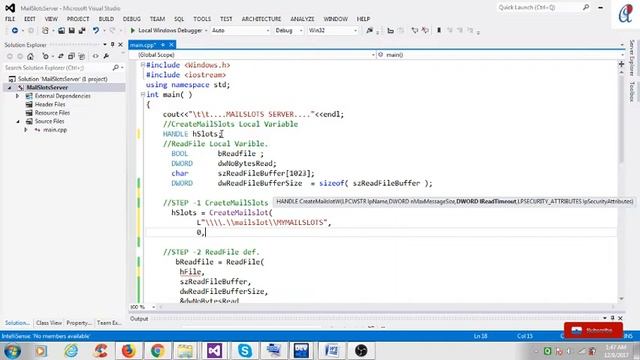This screenshot has height=360, width=640.
Task: Open the main() members dropdown
Action: 500,55
